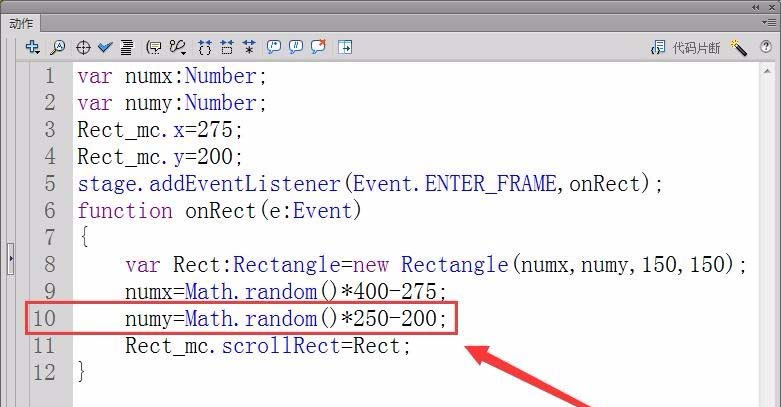The image size is (781, 407).
Task: Click the opening brace on line 7
Action: (84, 236)
